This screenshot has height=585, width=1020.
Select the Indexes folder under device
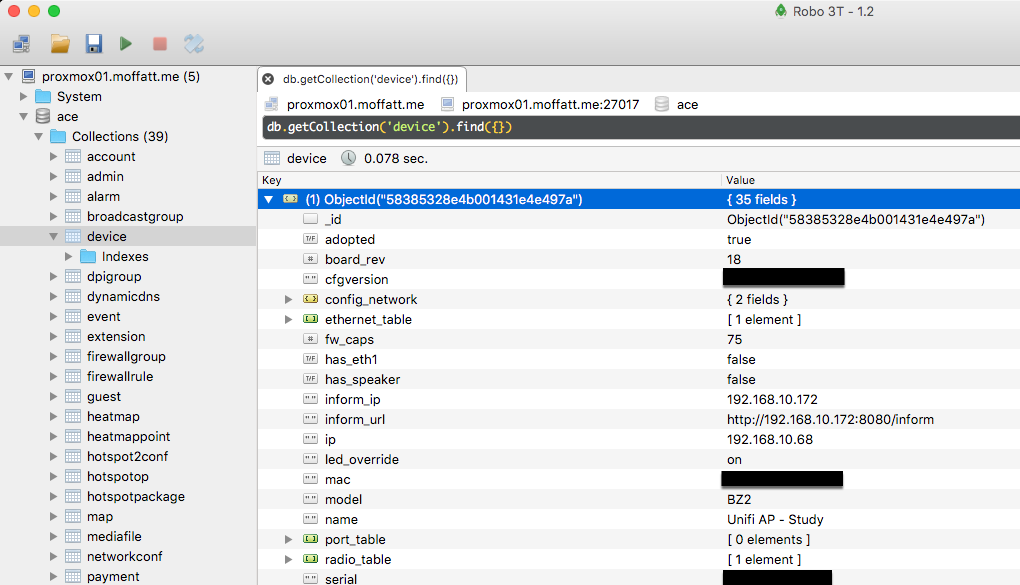(x=124, y=257)
